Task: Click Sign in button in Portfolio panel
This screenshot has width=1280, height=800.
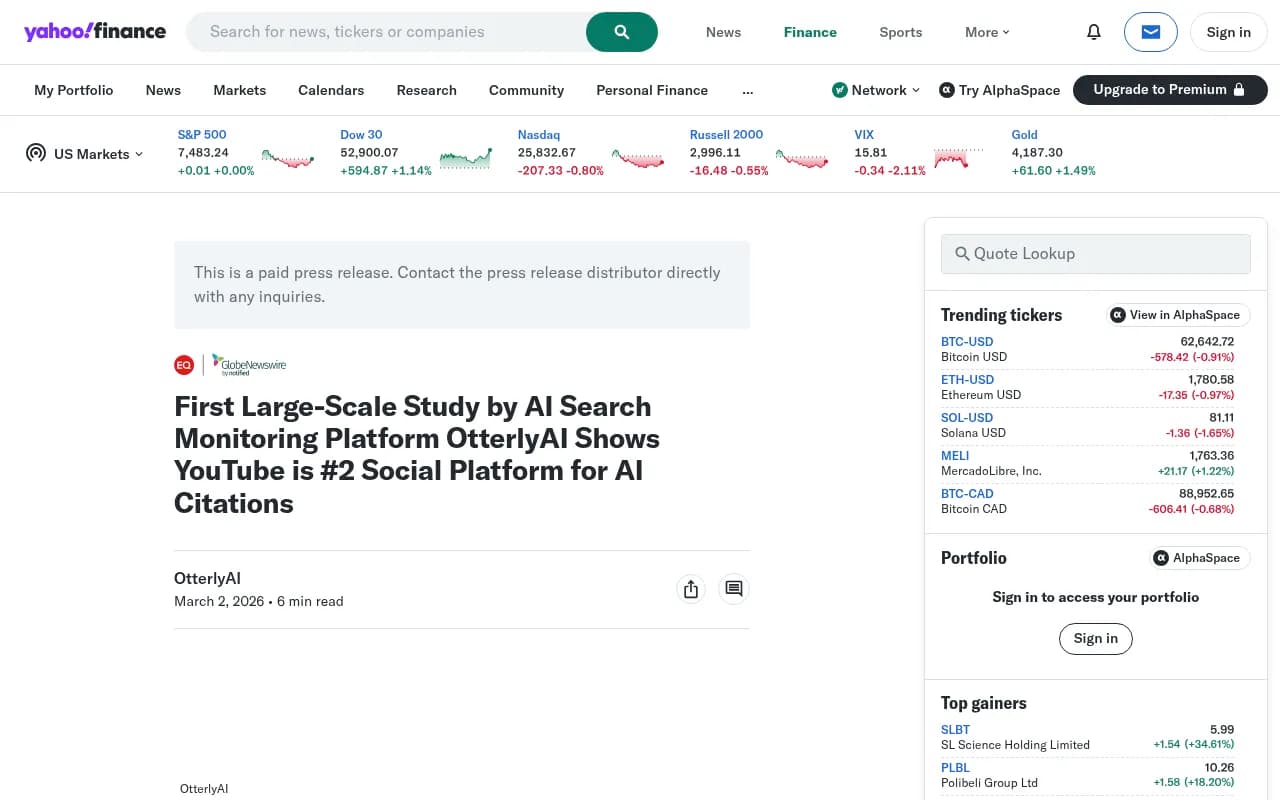Action: click(1096, 639)
